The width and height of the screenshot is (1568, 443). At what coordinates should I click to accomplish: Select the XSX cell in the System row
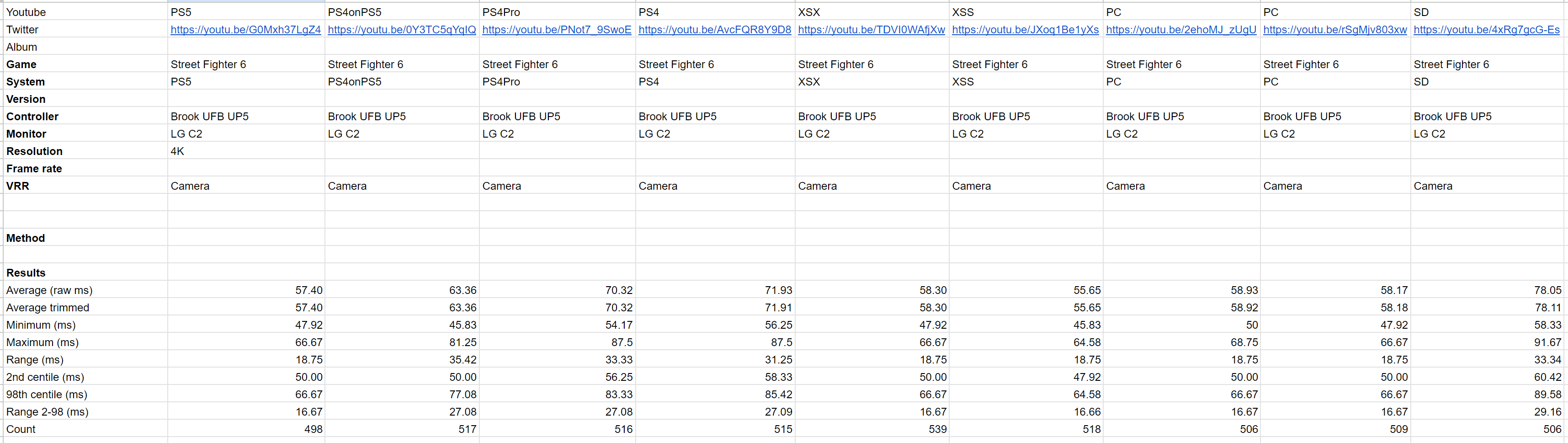coord(872,81)
